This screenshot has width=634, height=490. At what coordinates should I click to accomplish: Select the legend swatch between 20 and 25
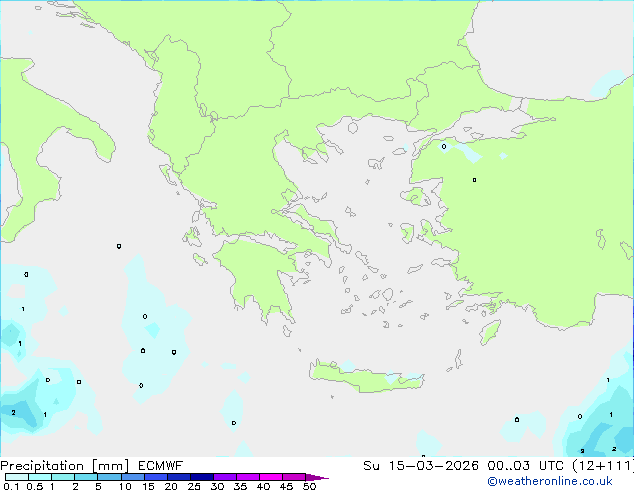pyautogui.click(x=179, y=477)
